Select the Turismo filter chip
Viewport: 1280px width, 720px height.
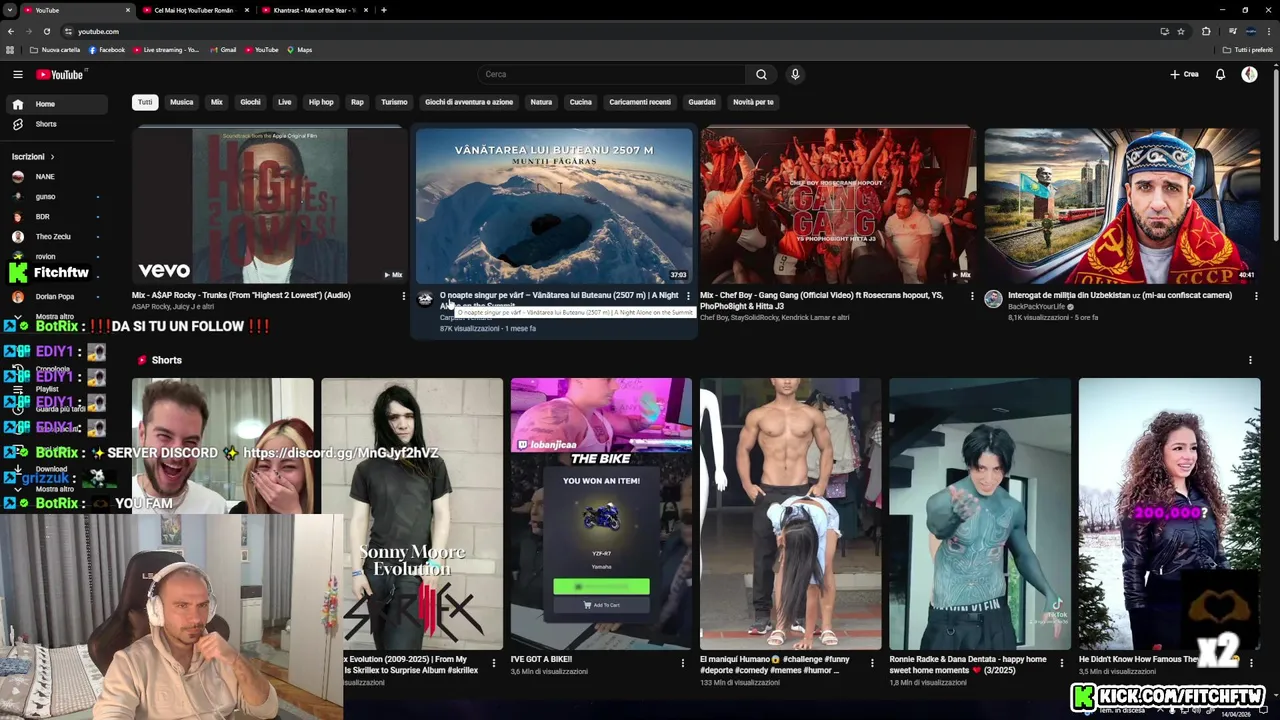(394, 102)
